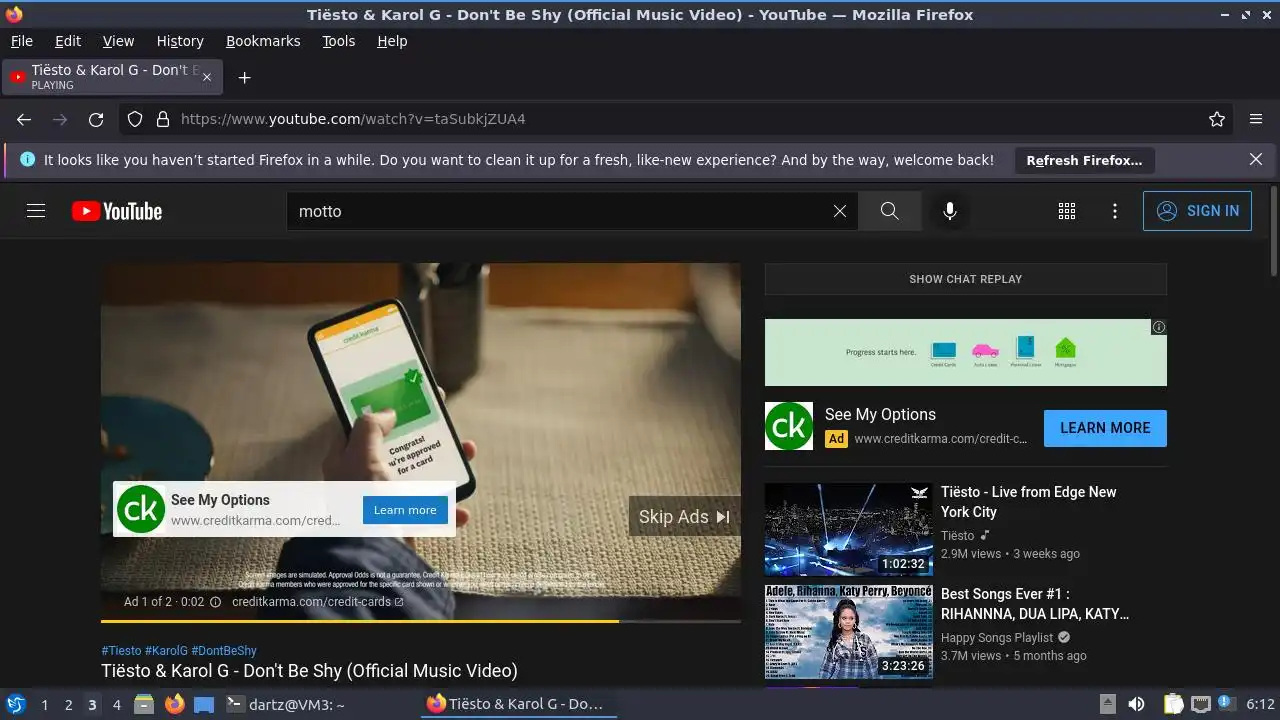This screenshot has width=1280, height=720.
Task: Bookmark this page with star
Action: click(x=1217, y=119)
